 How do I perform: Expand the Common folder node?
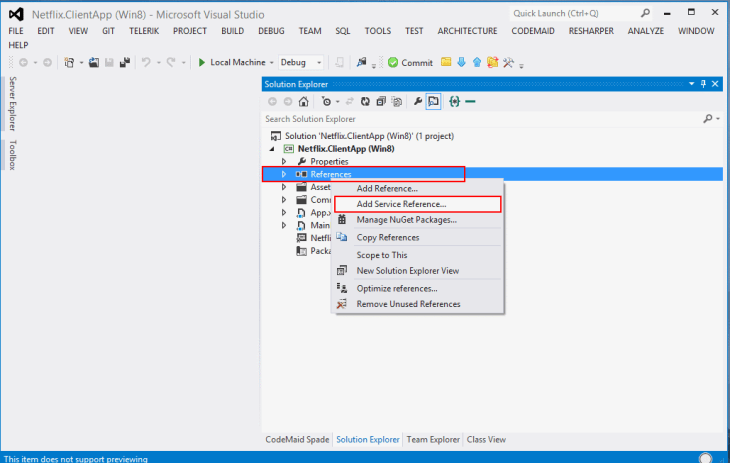284,200
